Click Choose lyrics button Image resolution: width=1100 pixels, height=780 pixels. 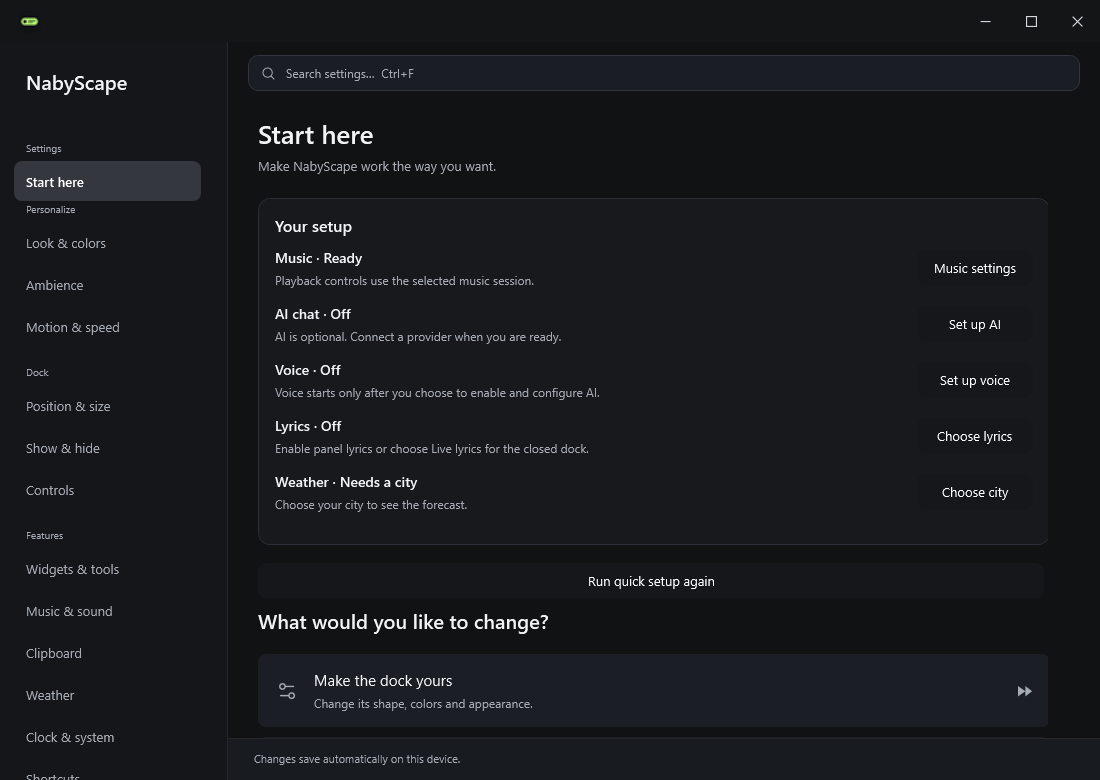(x=974, y=436)
